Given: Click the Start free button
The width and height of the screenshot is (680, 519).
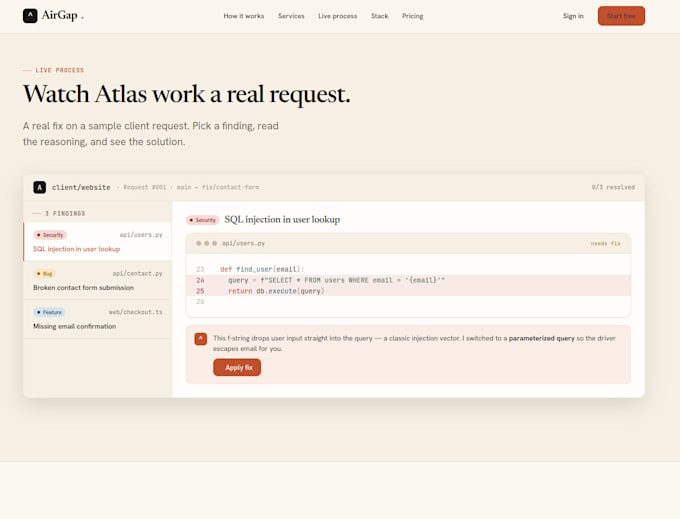Looking at the screenshot, I should pos(621,16).
